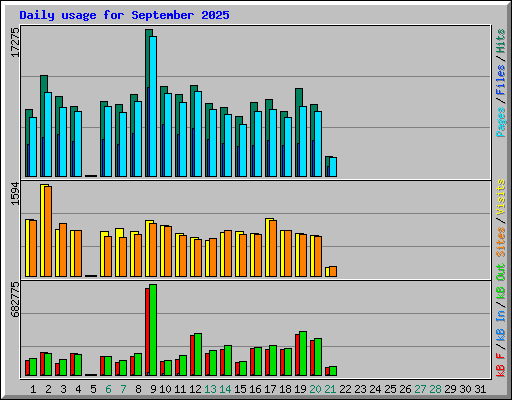Click day label 18 on the axis
Image resolution: width=512 pixels, height=400 pixels.
pyautogui.click(x=285, y=389)
